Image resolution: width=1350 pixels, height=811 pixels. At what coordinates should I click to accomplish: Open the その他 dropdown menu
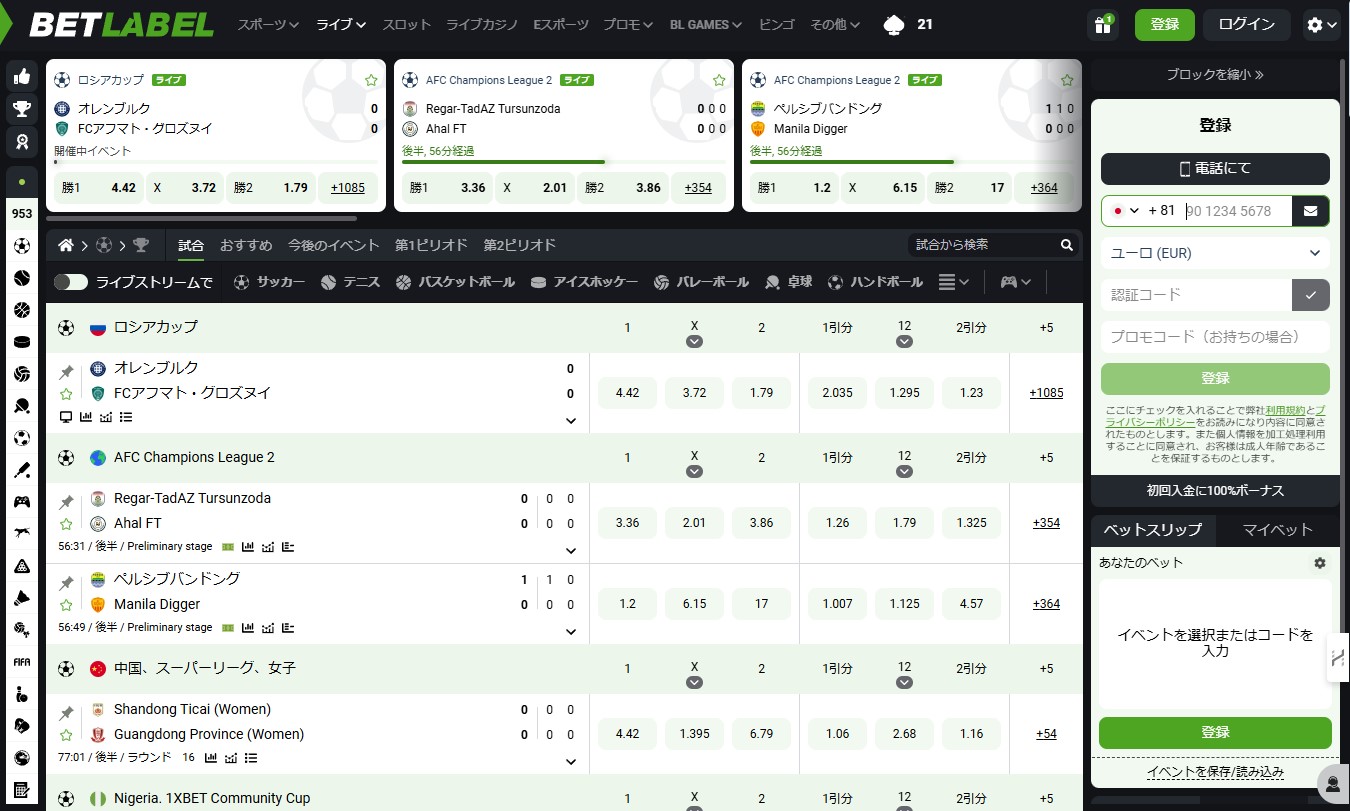(835, 25)
